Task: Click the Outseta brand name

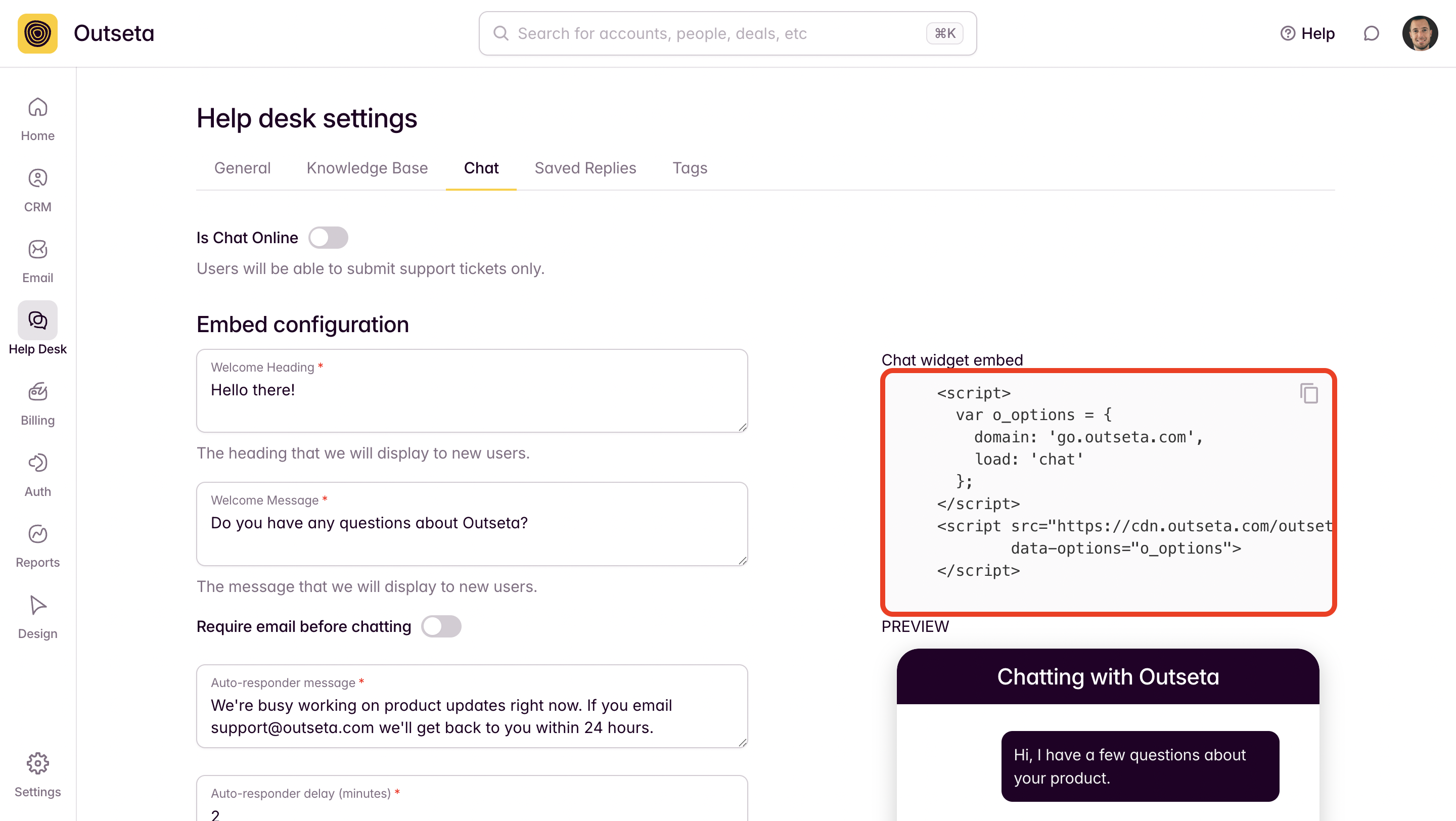Action: pyautogui.click(x=114, y=33)
